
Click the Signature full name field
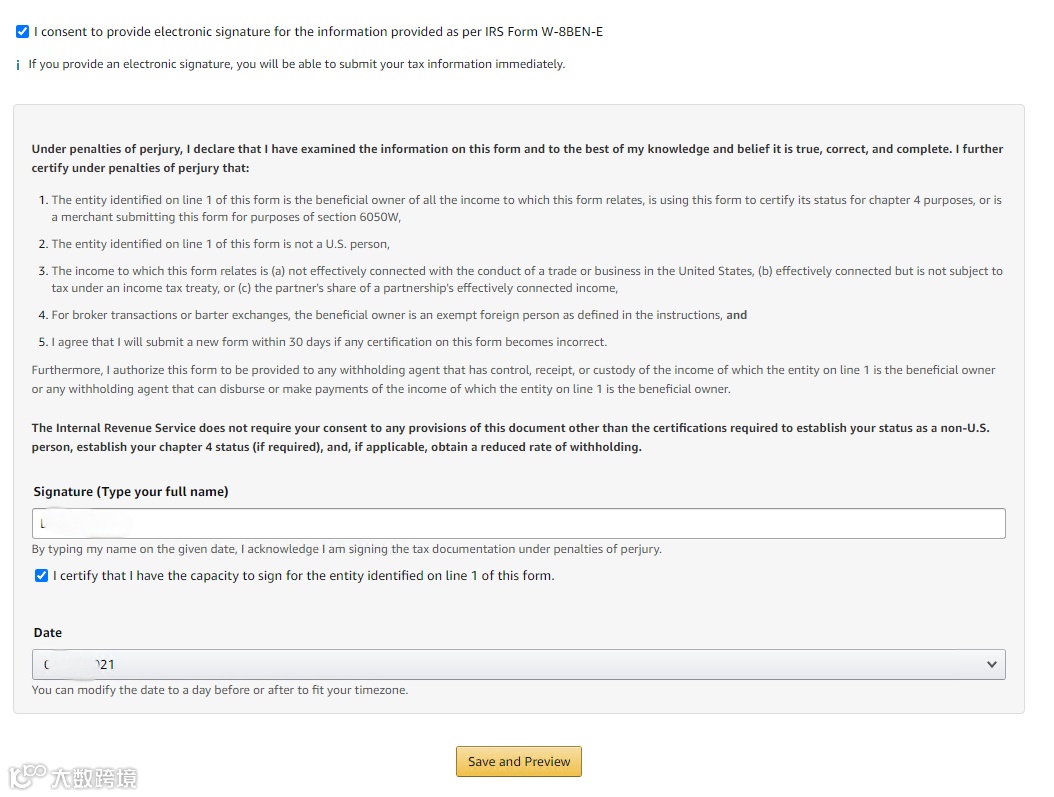click(x=518, y=524)
